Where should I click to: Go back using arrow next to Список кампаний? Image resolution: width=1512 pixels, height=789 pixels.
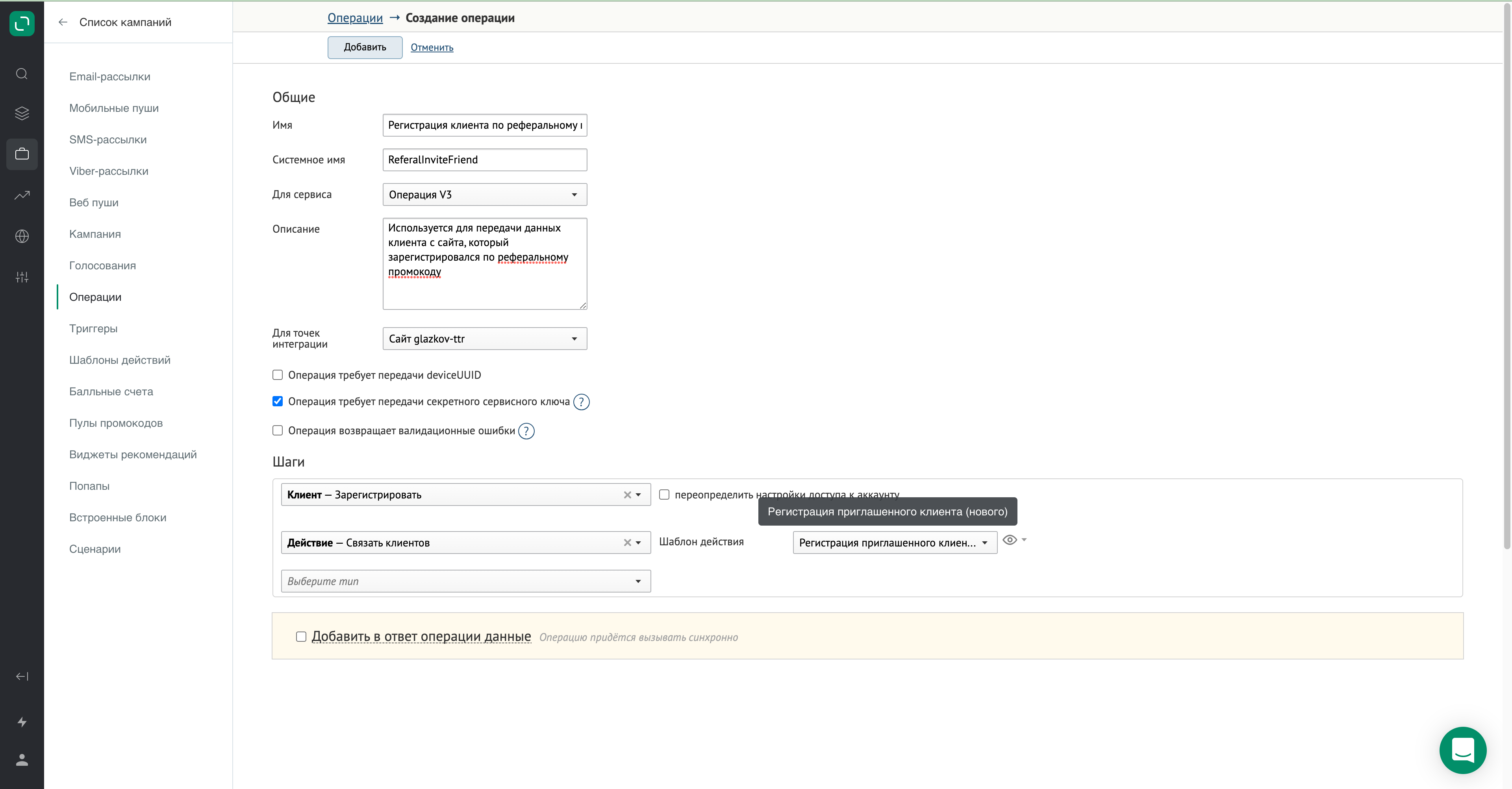(x=63, y=22)
